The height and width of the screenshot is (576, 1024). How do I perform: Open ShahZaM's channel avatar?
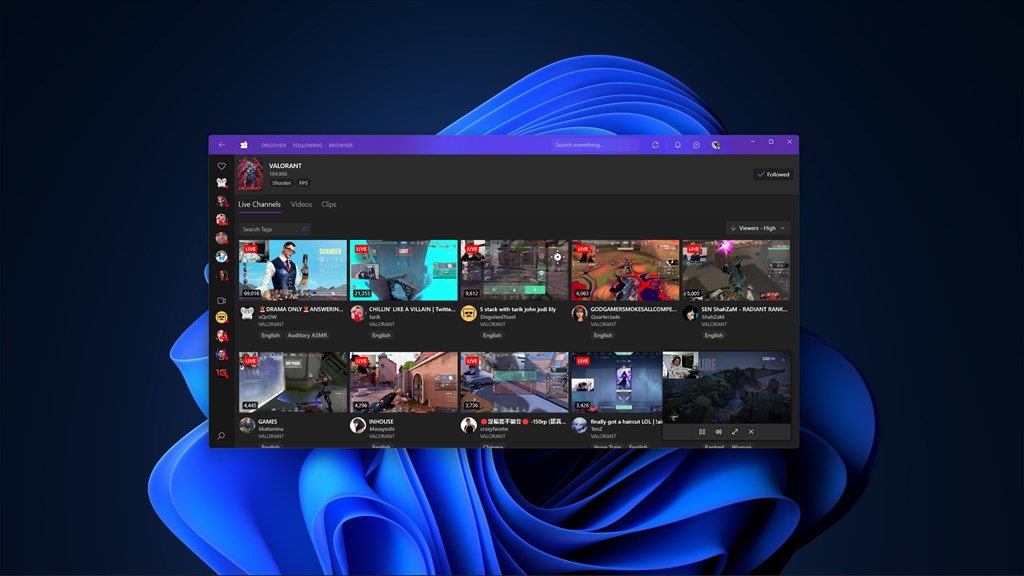pyautogui.click(x=690, y=313)
